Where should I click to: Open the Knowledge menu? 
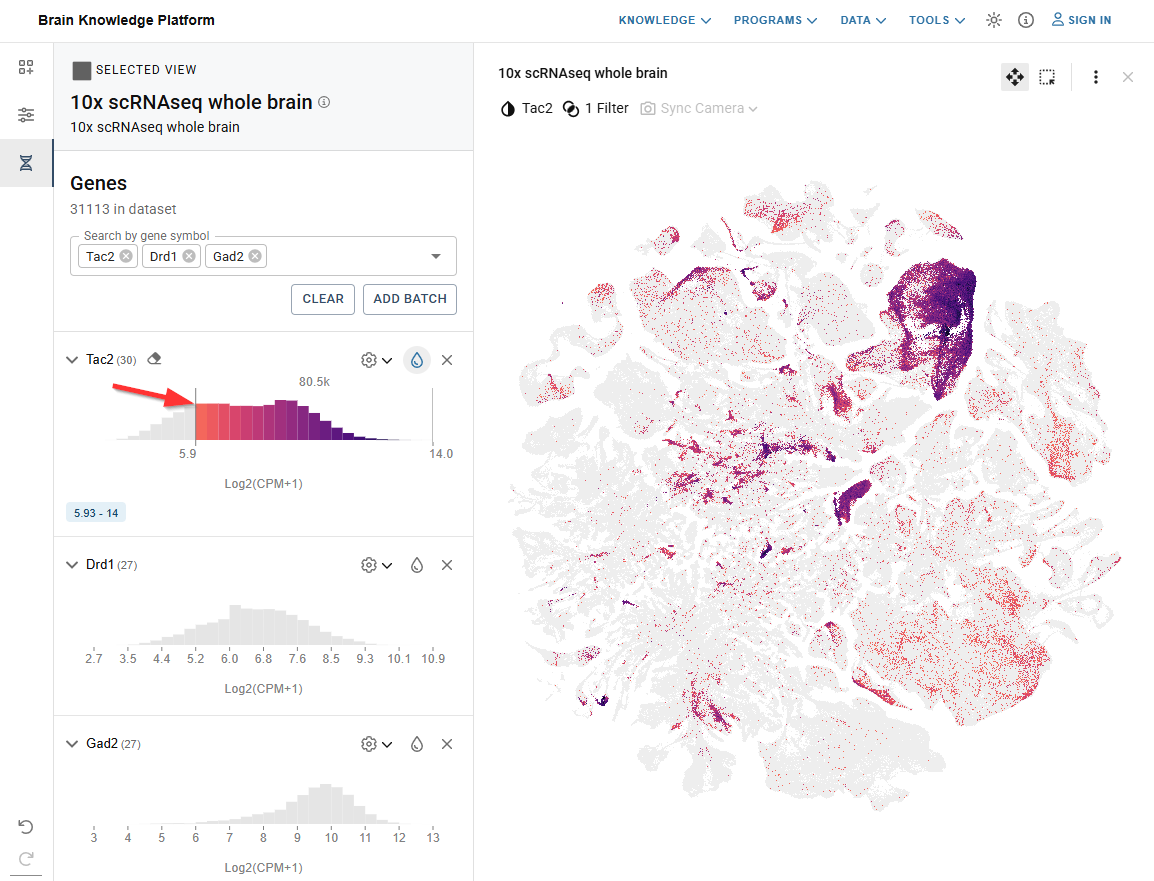point(664,20)
